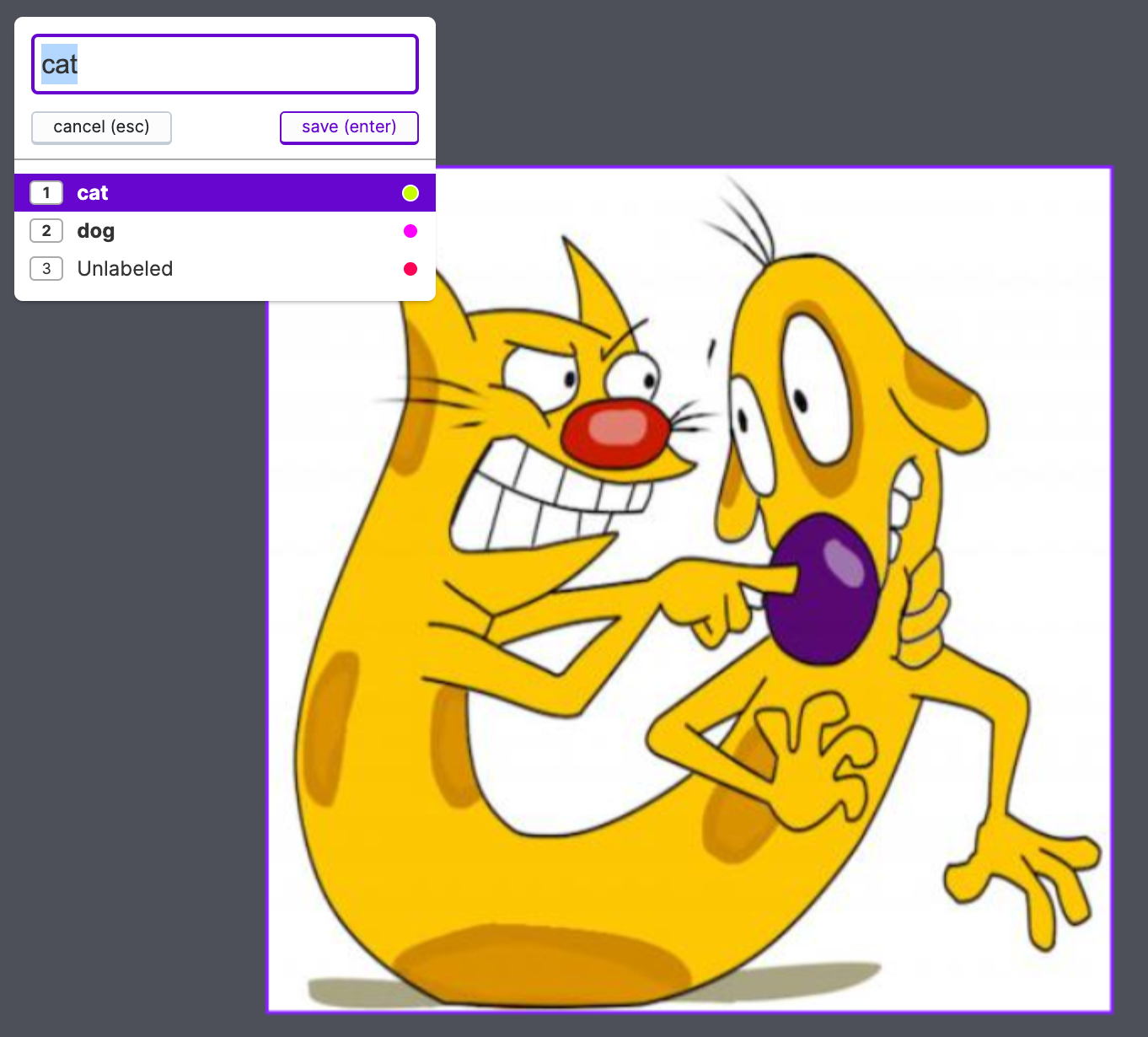
Task: Click the cancel (esc) button
Action: [101, 127]
